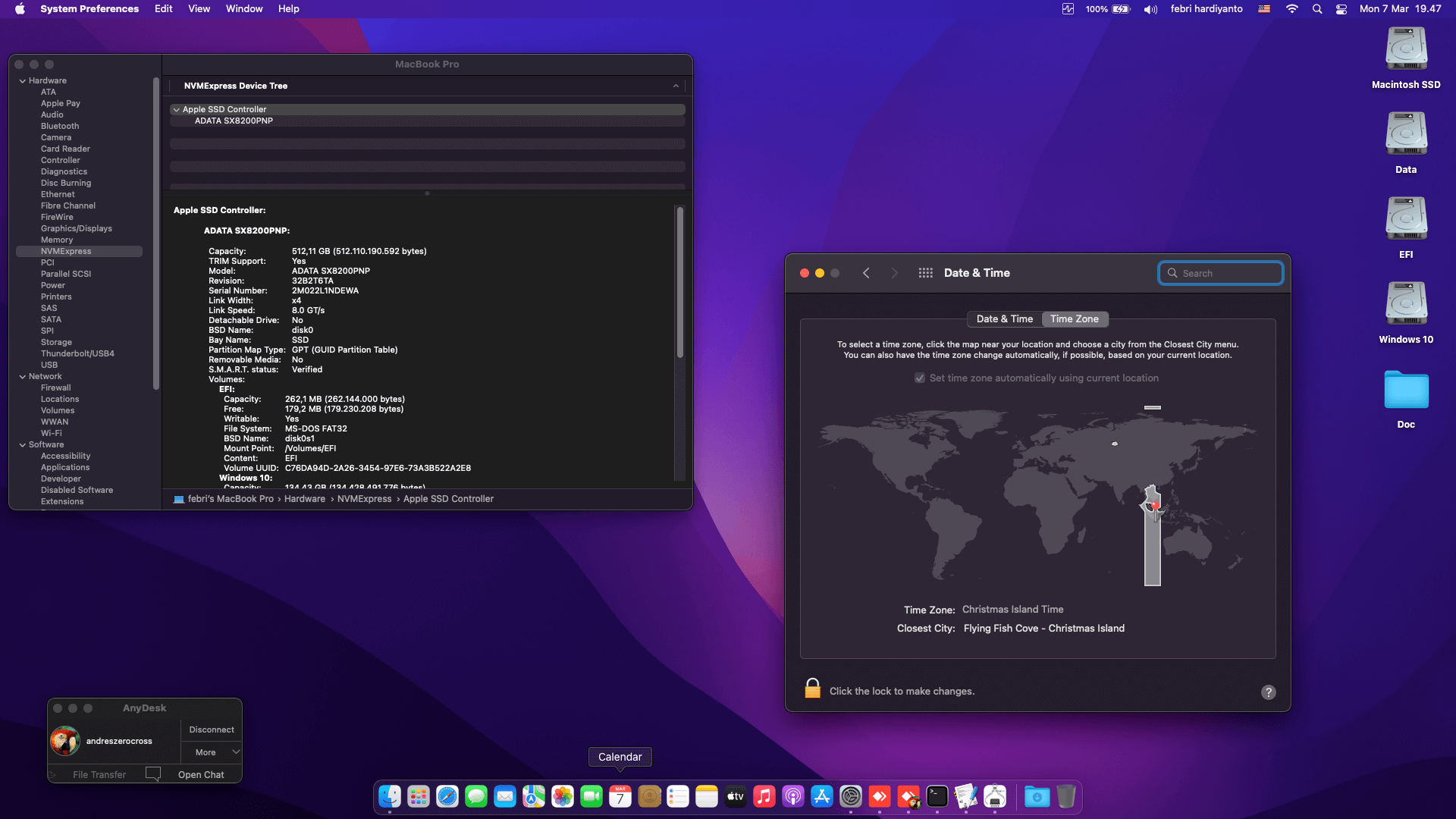Collapse the Software section in sidebar
The width and height of the screenshot is (1456, 819).
tap(23, 445)
